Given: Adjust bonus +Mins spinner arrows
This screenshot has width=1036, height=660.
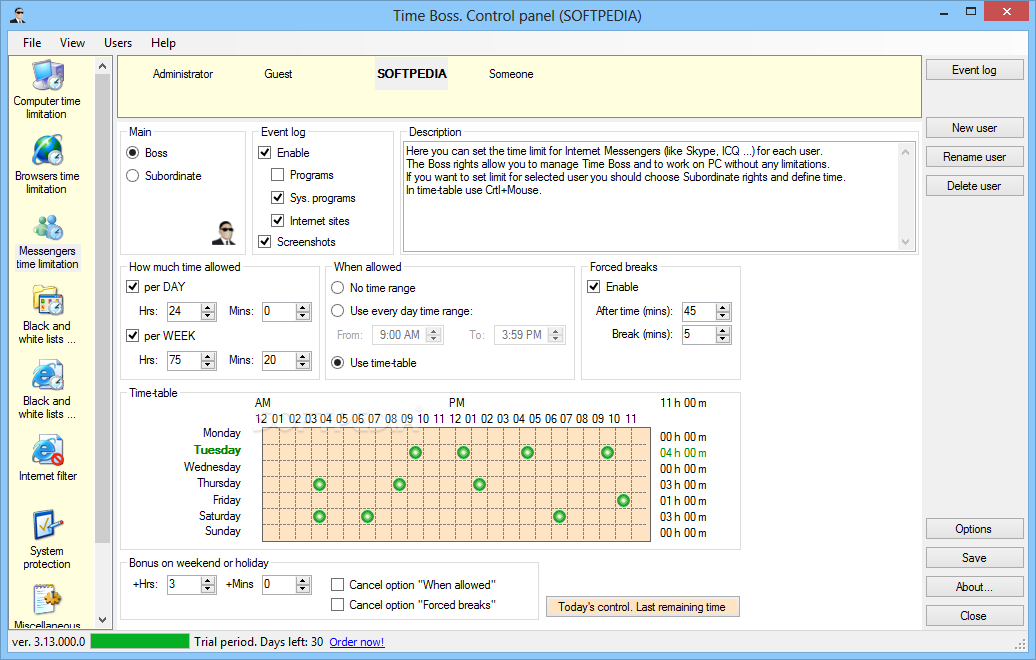Looking at the screenshot, I should (x=303, y=585).
